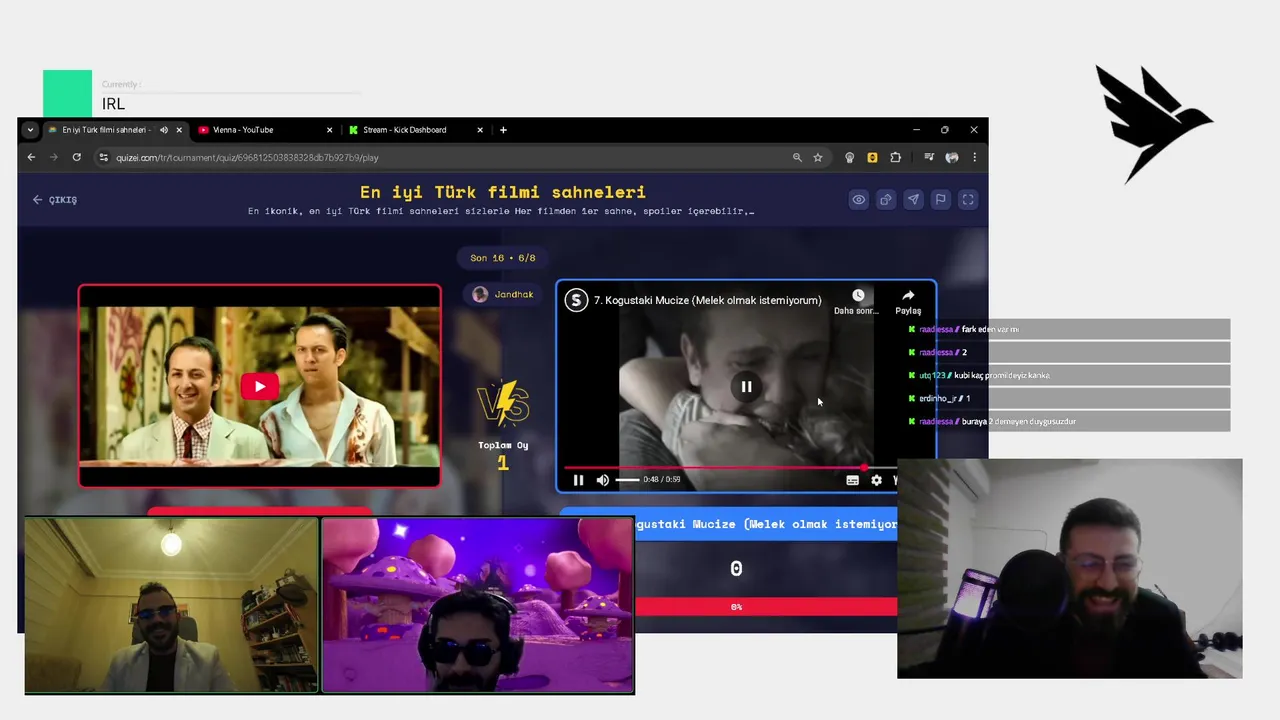
Task: Go back with the browser back arrow
Action: point(31,157)
